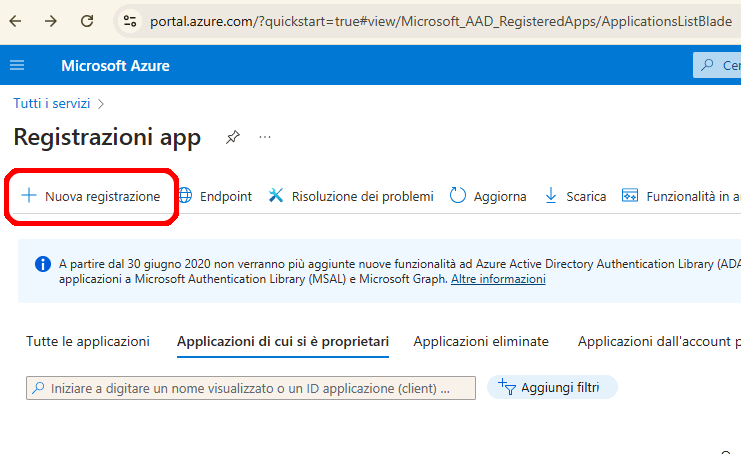The height and width of the screenshot is (454, 741).
Task: Click the Azure search box at top
Action: coord(717,65)
